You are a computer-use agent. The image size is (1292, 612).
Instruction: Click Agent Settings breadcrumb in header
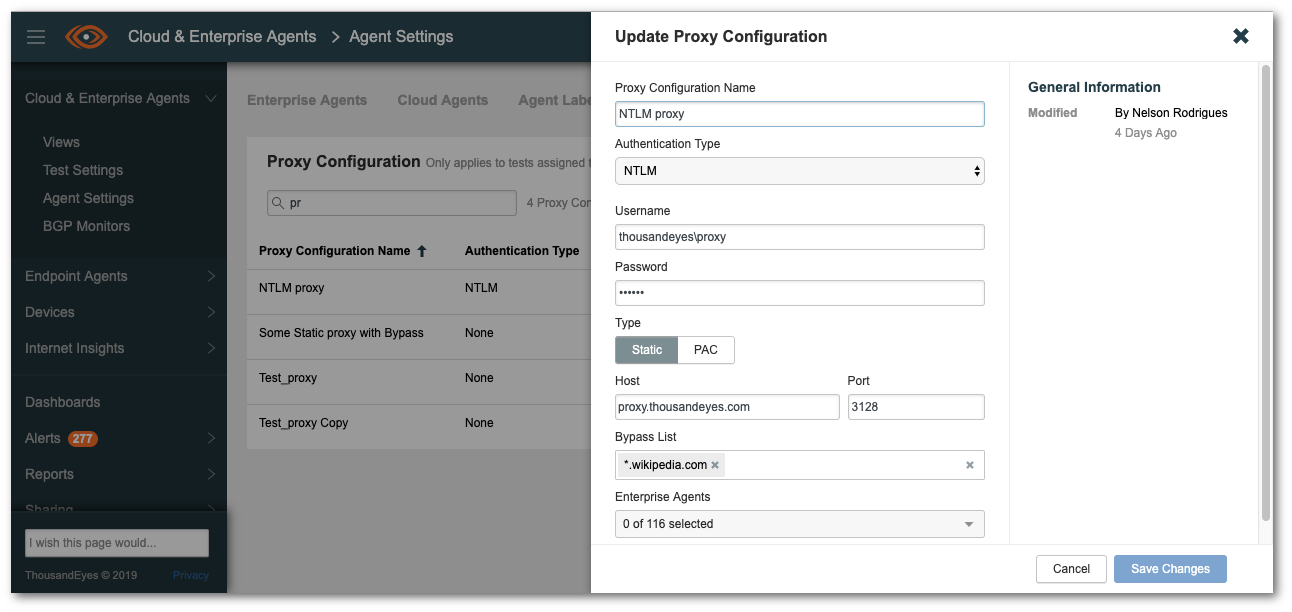[401, 37]
